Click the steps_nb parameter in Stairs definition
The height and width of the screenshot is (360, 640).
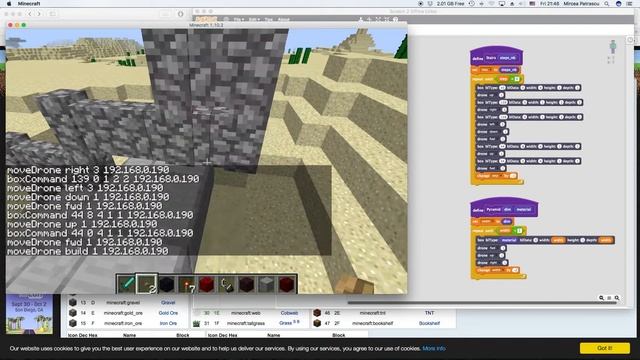point(508,58)
